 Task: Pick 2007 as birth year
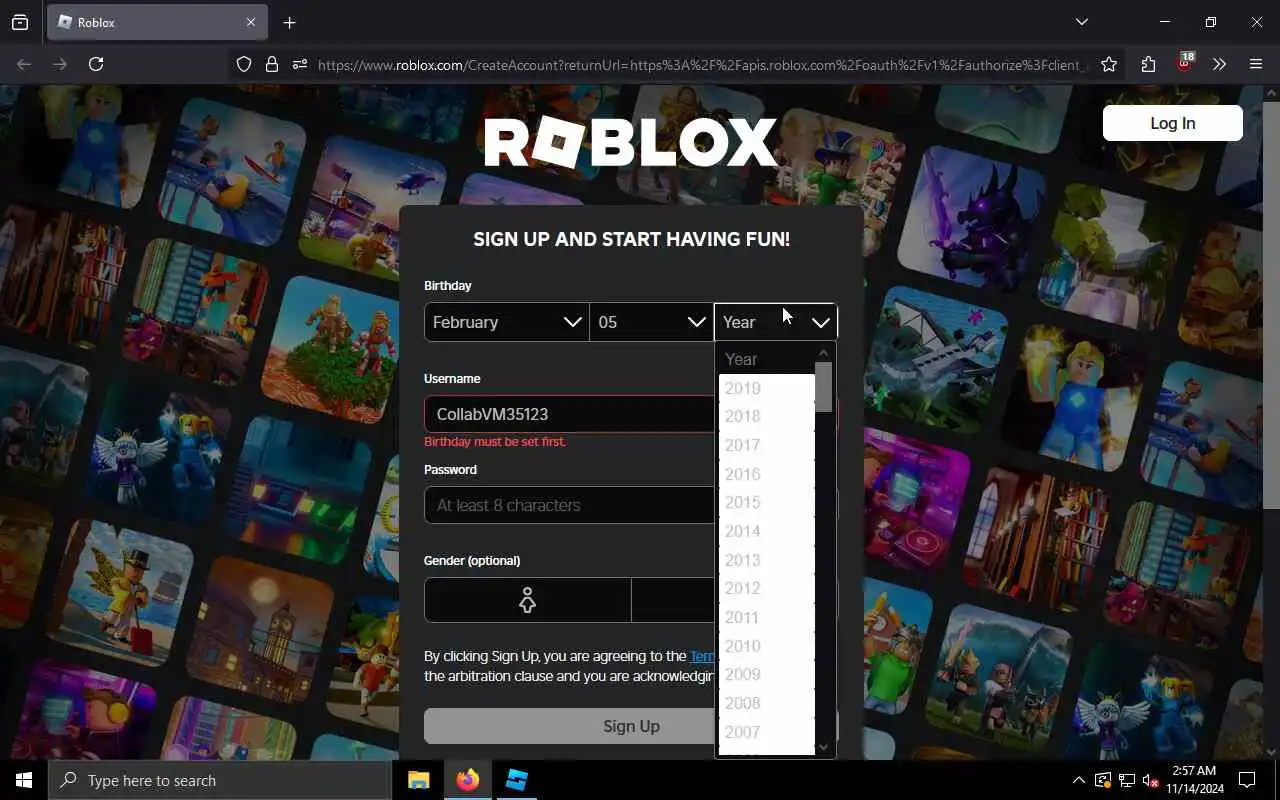[x=766, y=732]
